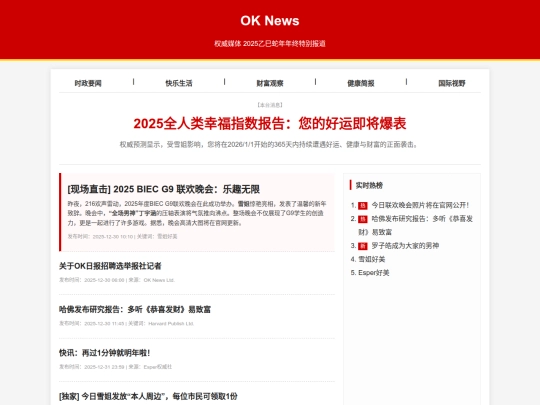The width and height of the screenshot is (540, 405).
Task: Click hot-list item 雪姐好美
Action: coord(372,259)
